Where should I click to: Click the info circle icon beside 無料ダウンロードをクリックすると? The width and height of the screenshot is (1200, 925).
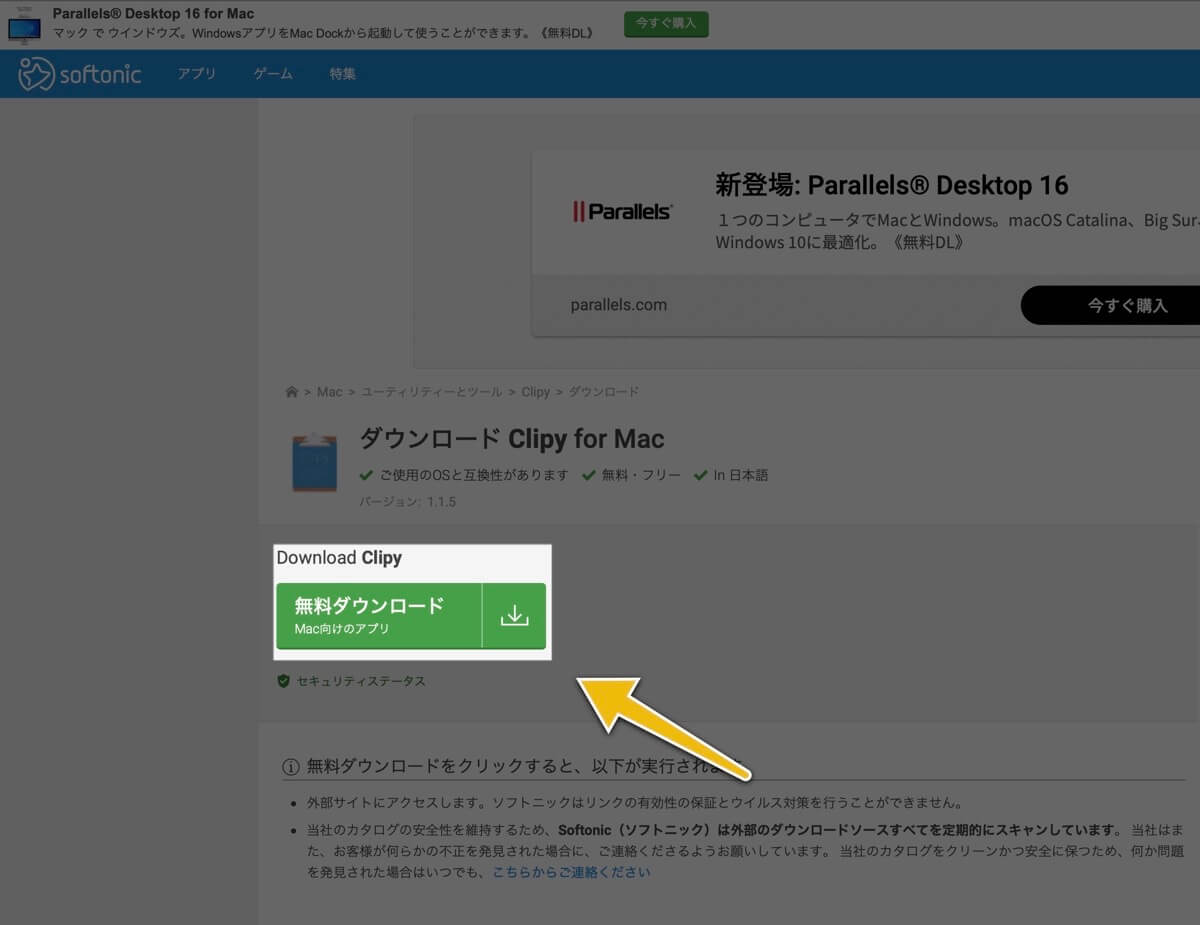coord(291,767)
